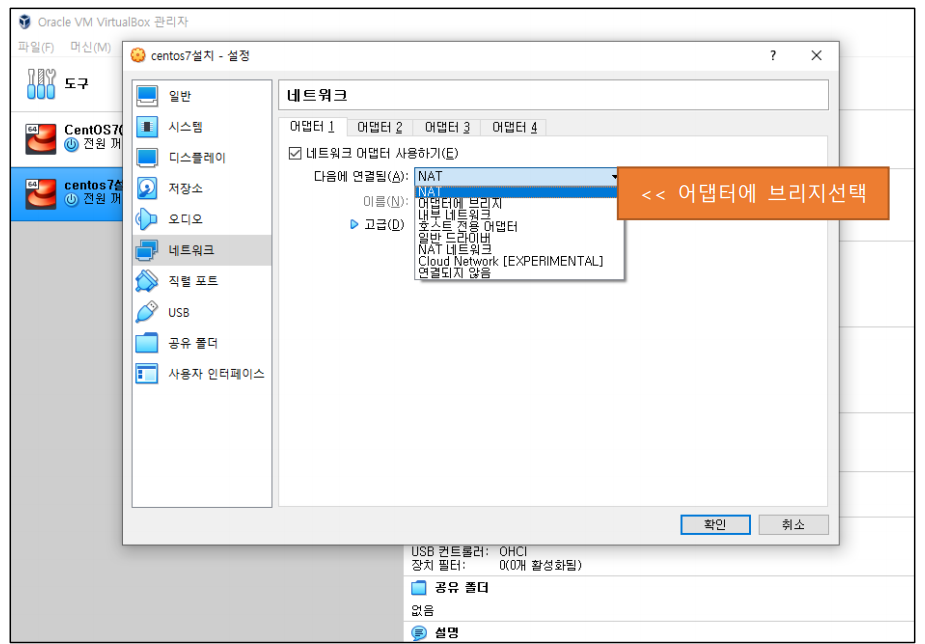Click the 취소 button
Image resolution: width=925 pixels, height=644 pixels.
pyautogui.click(x=793, y=524)
